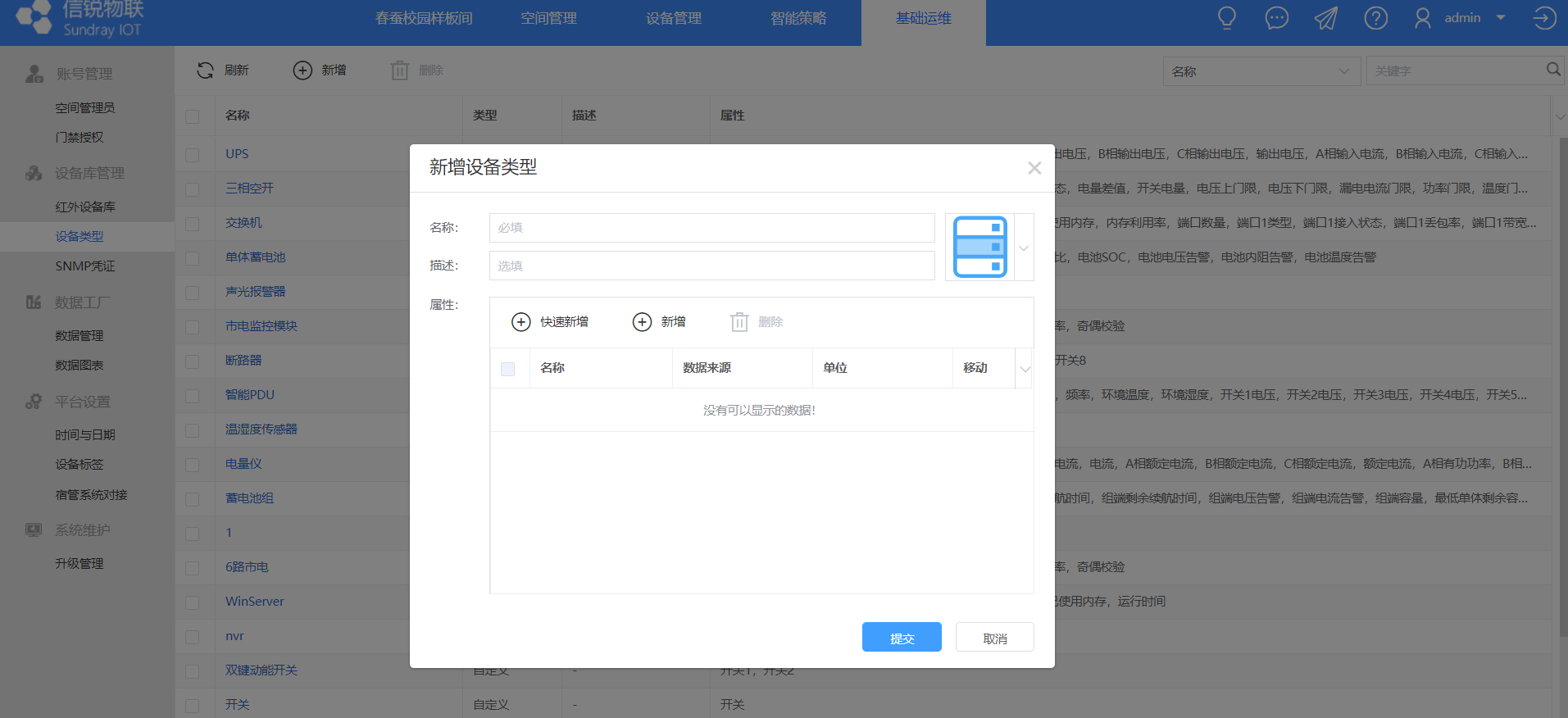The height and width of the screenshot is (718, 1568).
Task: Open 设备类型 in sidebar
Action: tap(80, 236)
